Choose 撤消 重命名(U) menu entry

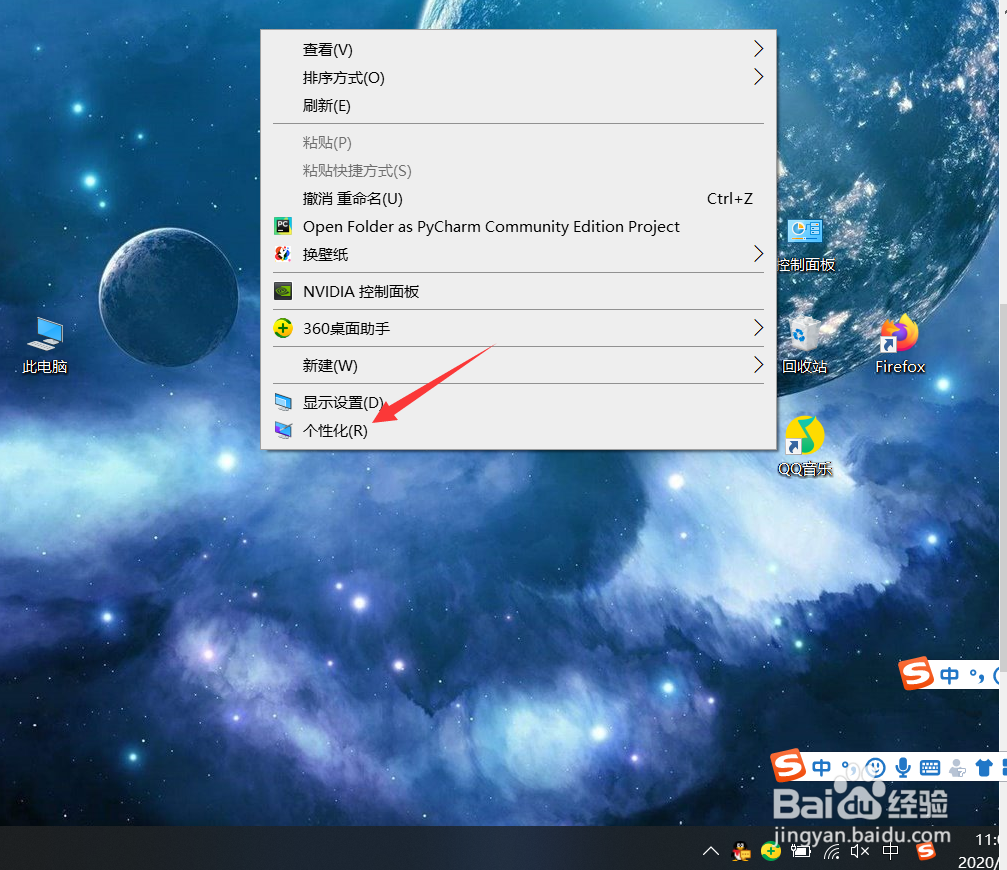[x=518, y=198]
